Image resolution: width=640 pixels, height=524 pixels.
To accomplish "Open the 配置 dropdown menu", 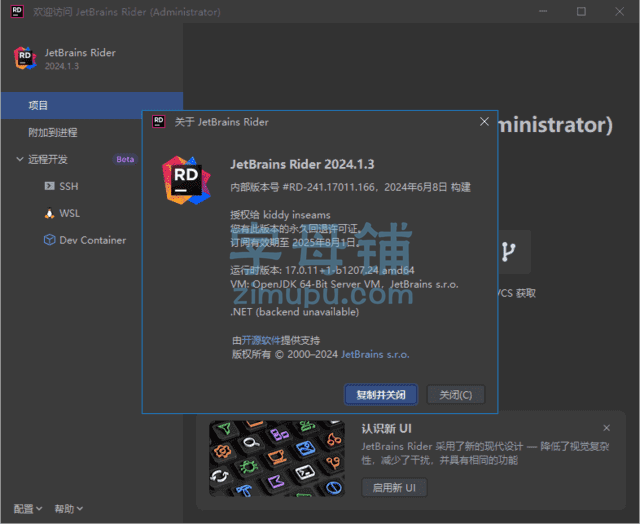I will click(28, 508).
